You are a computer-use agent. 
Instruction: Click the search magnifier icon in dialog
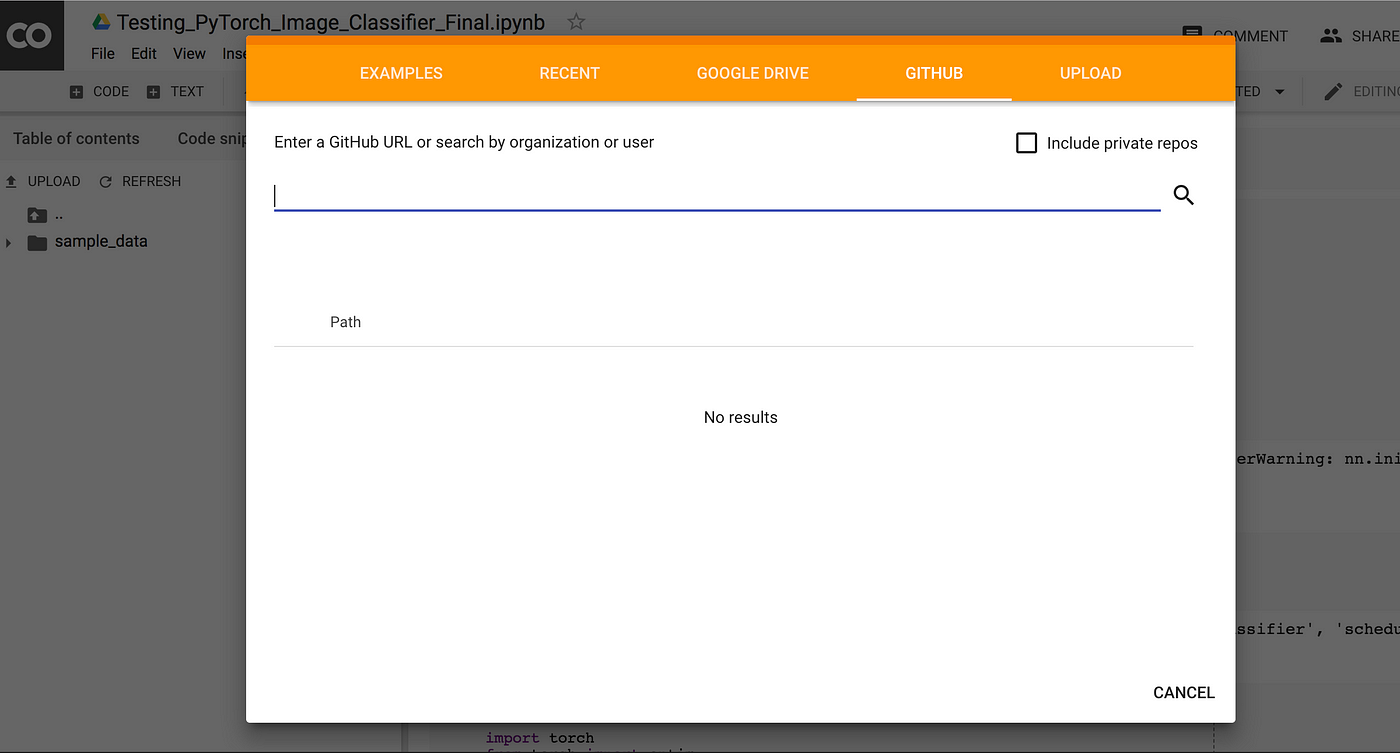coord(1184,195)
